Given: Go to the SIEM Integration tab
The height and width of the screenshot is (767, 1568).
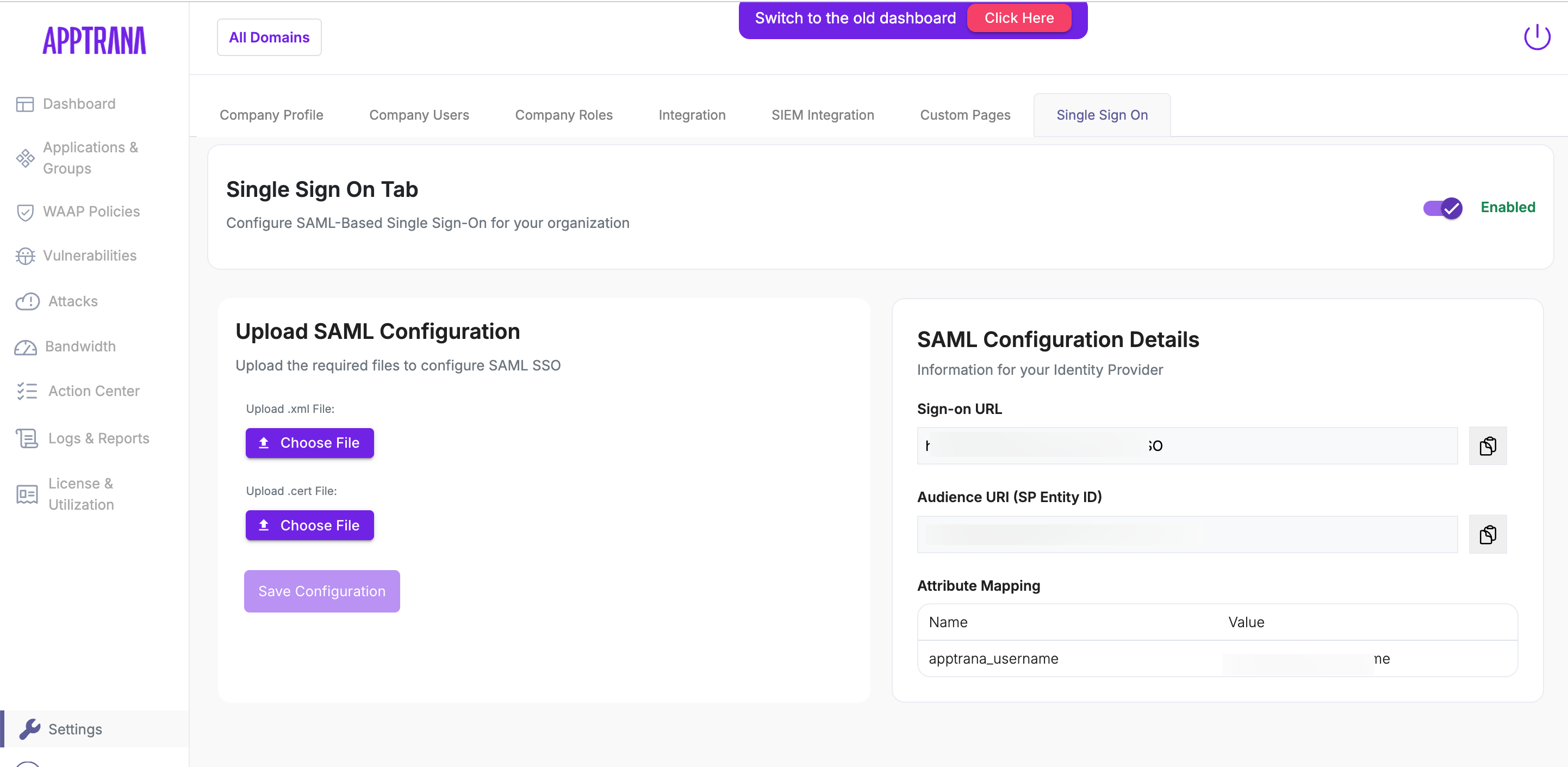Looking at the screenshot, I should (823, 115).
